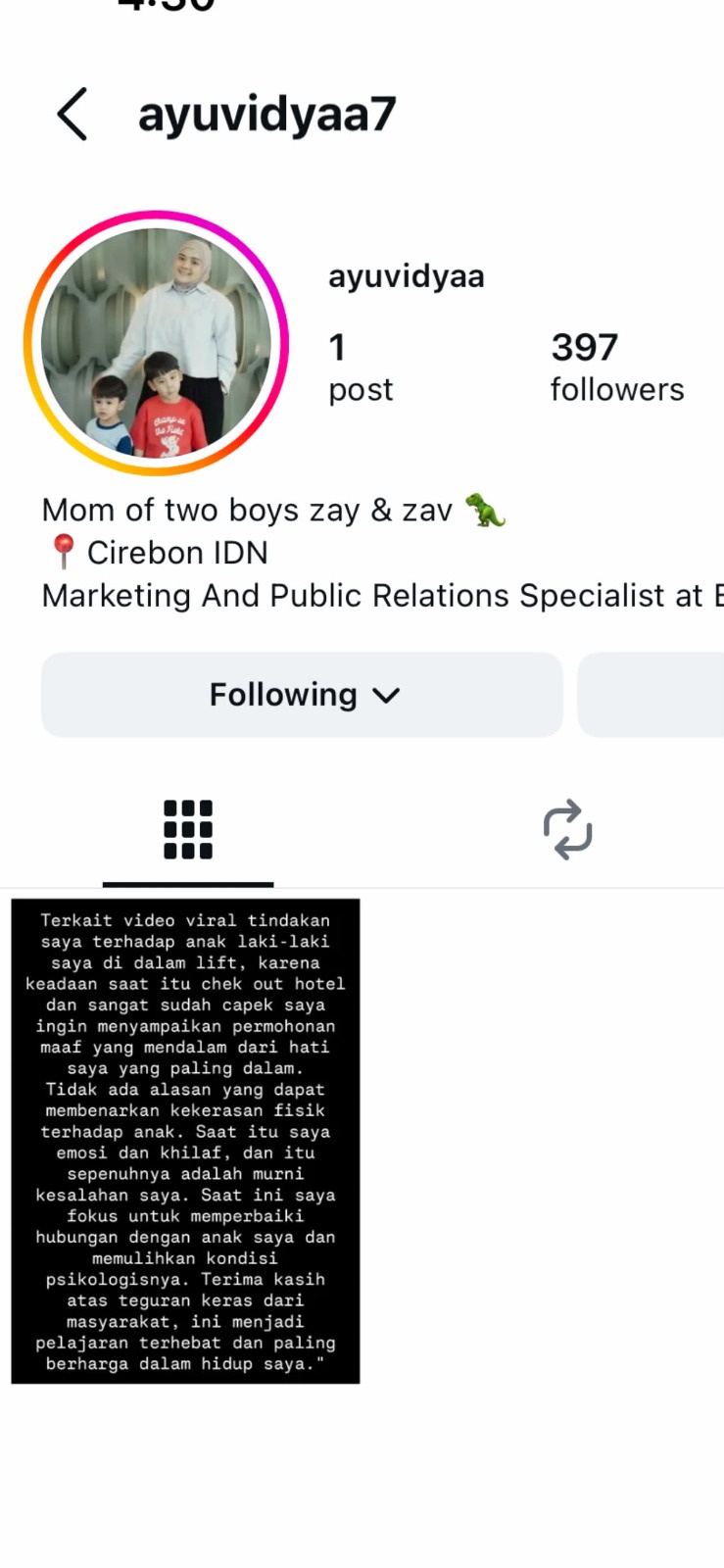Viewport: 724px width, 1568px height.
Task: Switch to the reposts tab icon
Action: [568, 829]
